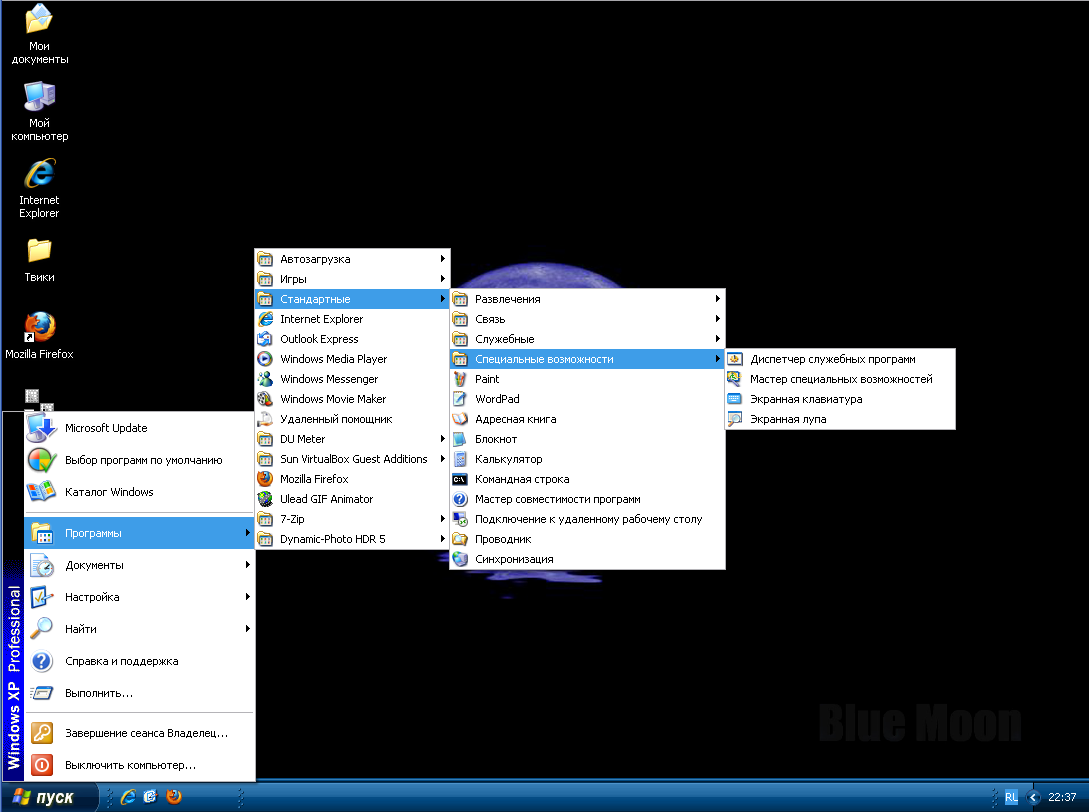Viewport: 1089px width, 812px height.
Task: Click the Paint icon
Action: coord(460,379)
